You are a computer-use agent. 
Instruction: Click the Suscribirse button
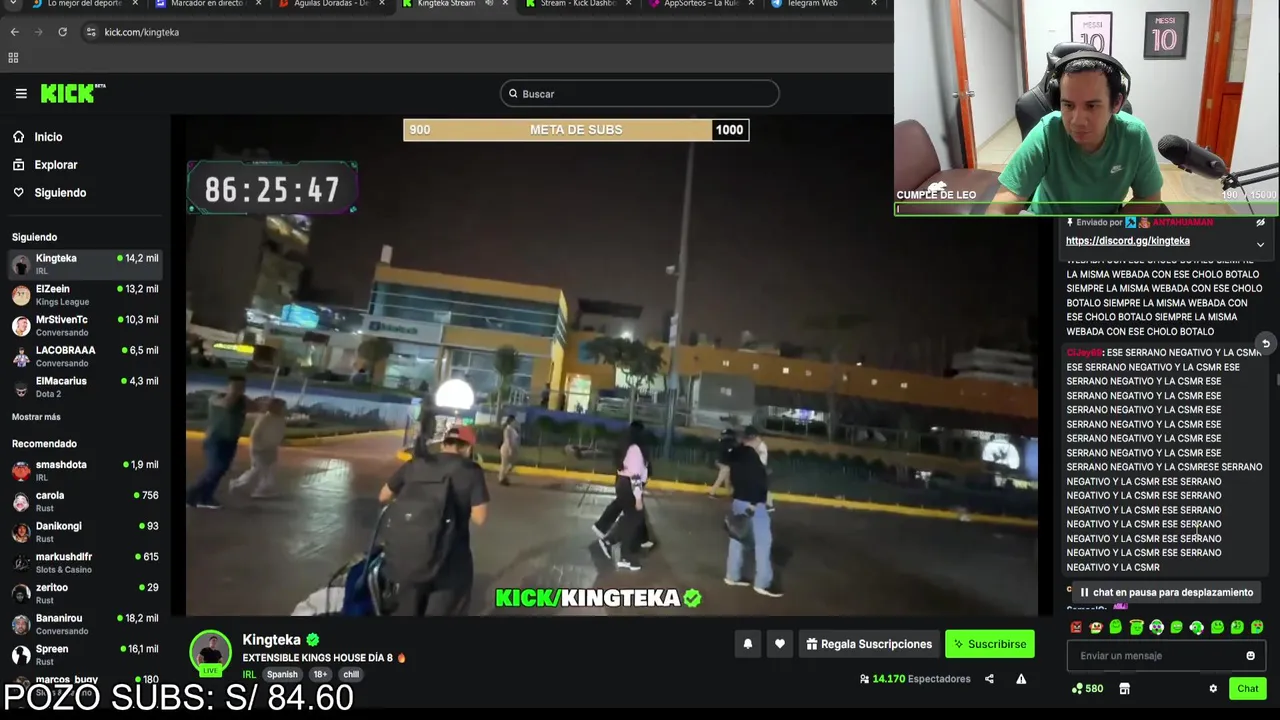[990, 644]
